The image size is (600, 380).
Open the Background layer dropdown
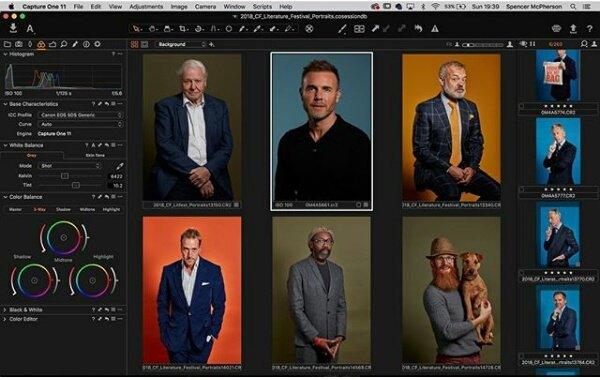180,44
